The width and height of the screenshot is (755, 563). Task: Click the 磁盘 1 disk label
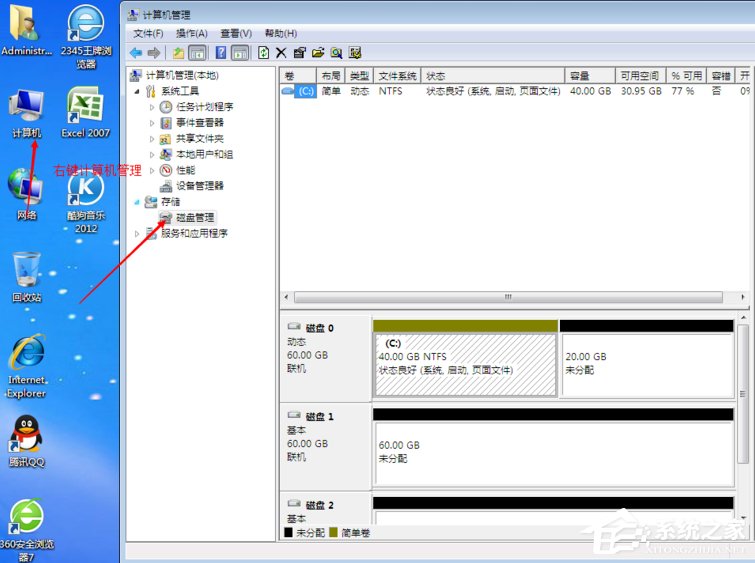tap(320, 417)
